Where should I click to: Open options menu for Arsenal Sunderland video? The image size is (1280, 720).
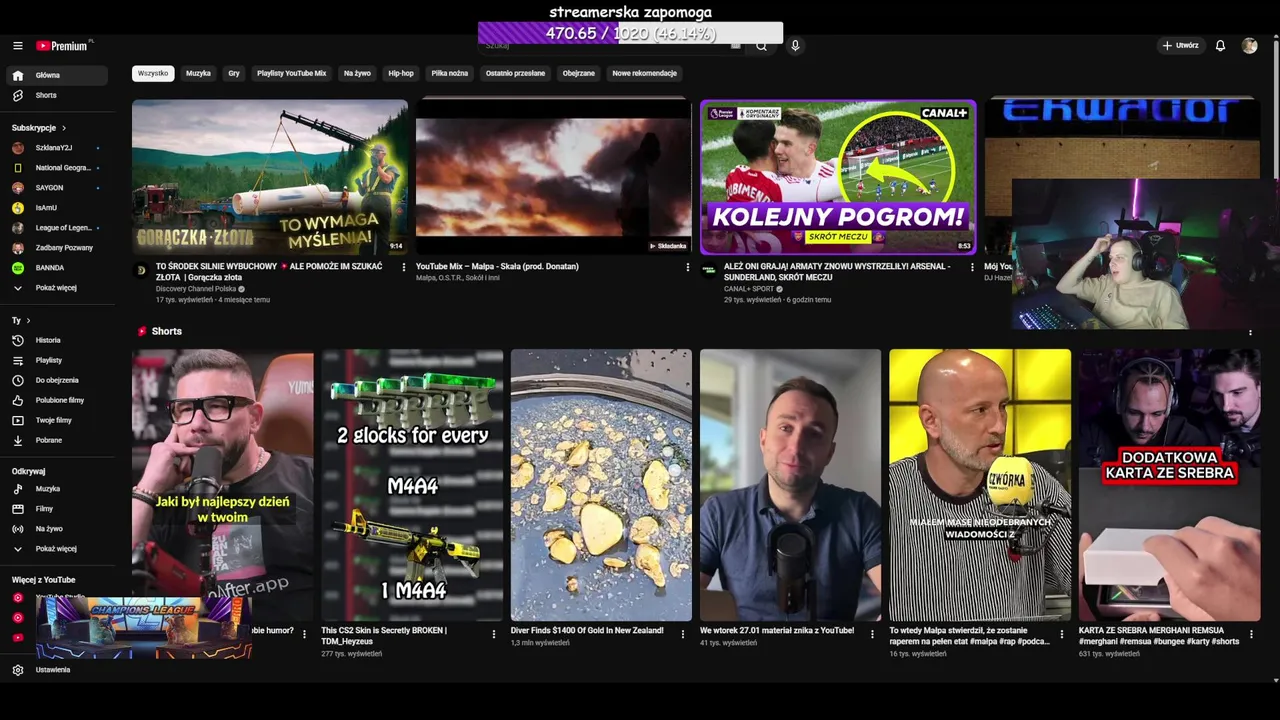click(x=972, y=267)
